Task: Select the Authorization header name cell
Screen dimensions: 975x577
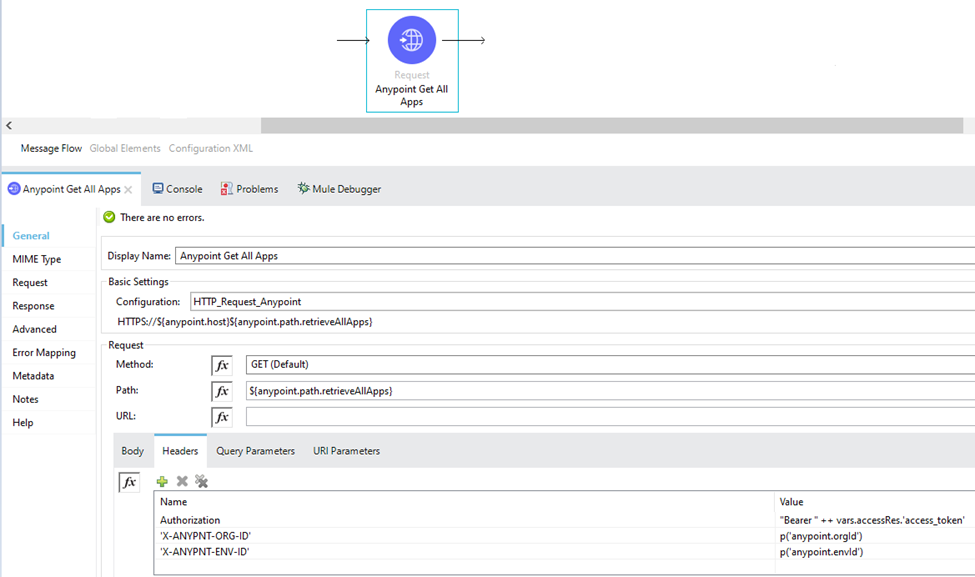Action: pyautogui.click(x=464, y=520)
